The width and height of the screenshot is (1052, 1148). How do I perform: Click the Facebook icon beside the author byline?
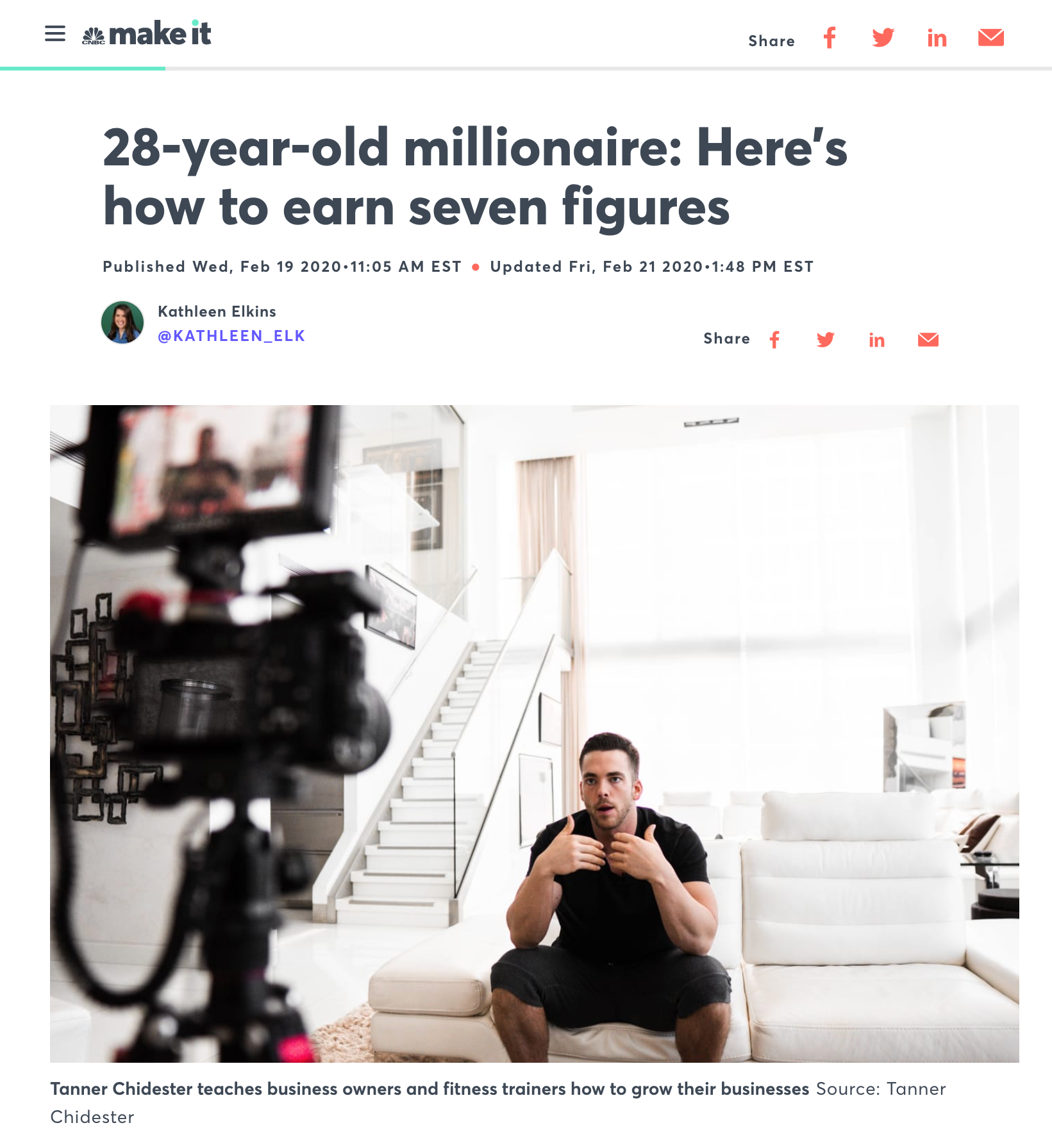(774, 340)
